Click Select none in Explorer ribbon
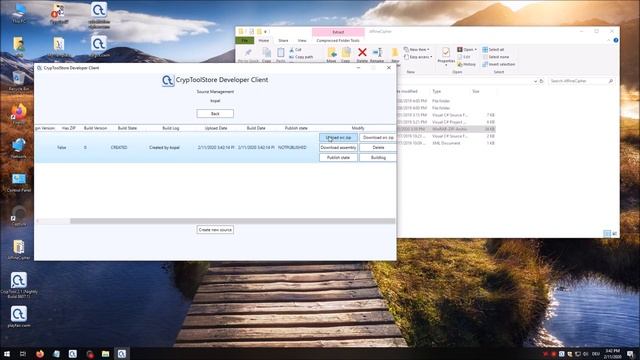The width and height of the screenshot is (640, 360). (x=495, y=57)
